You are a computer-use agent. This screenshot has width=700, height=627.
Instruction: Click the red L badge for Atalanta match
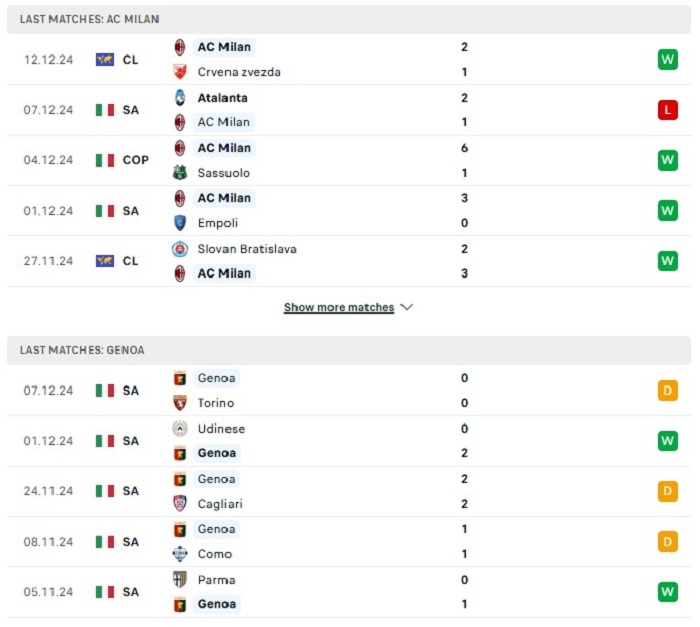(667, 110)
